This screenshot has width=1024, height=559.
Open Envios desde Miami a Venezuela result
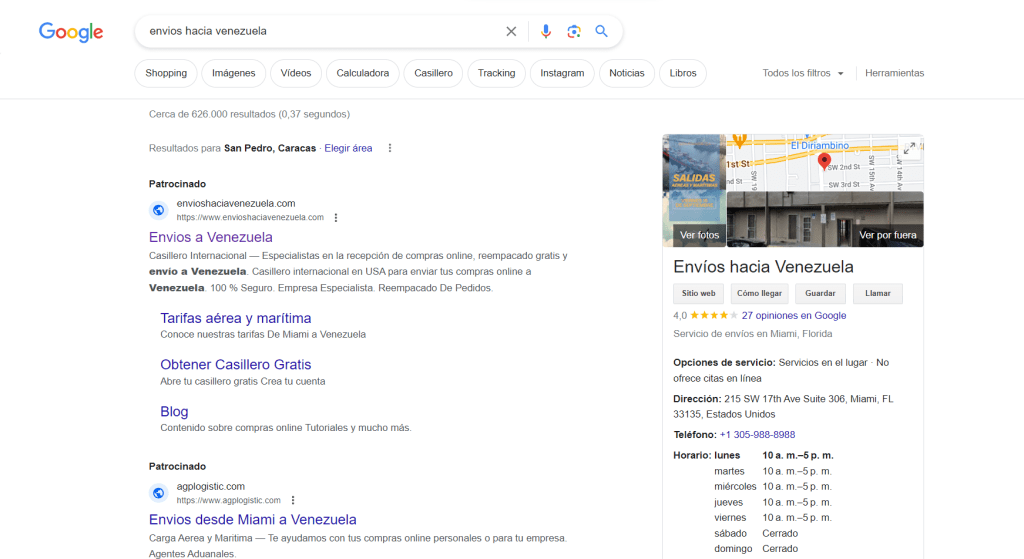click(x=253, y=519)
